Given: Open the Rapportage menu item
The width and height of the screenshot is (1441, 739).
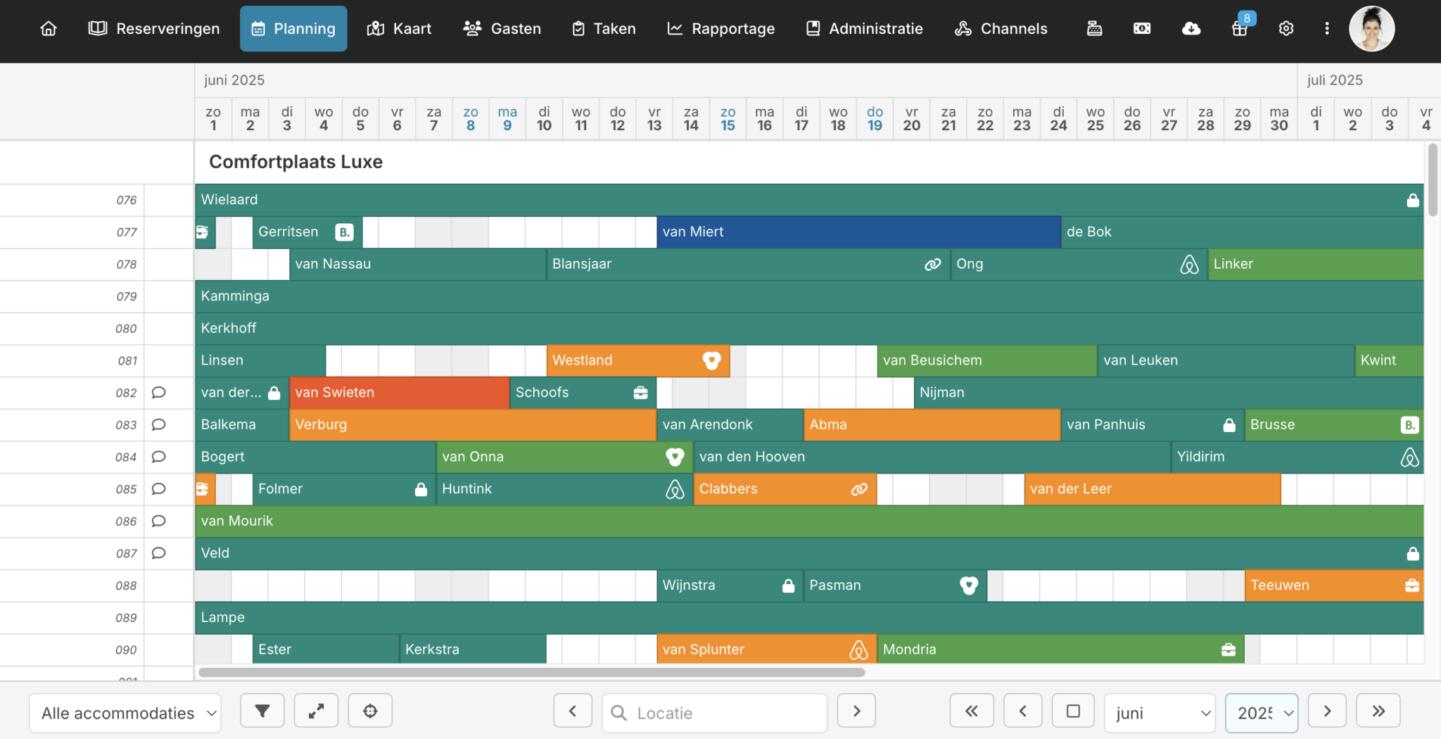Looking at the screenshot, I should point(720,29).
